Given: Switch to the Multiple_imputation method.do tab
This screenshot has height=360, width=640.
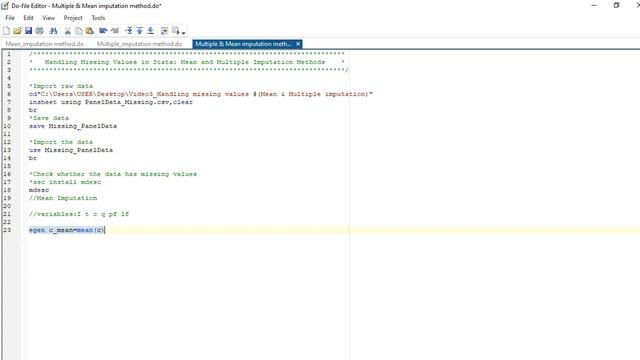Looking at the screenshot, I should pos(139,44).
